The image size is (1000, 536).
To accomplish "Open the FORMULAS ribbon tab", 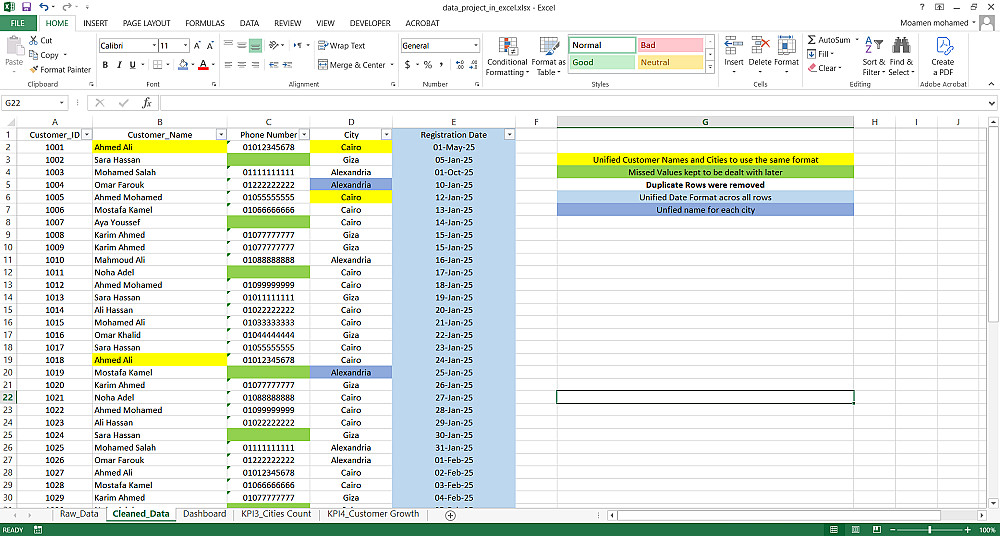I will tap(205, 23).
